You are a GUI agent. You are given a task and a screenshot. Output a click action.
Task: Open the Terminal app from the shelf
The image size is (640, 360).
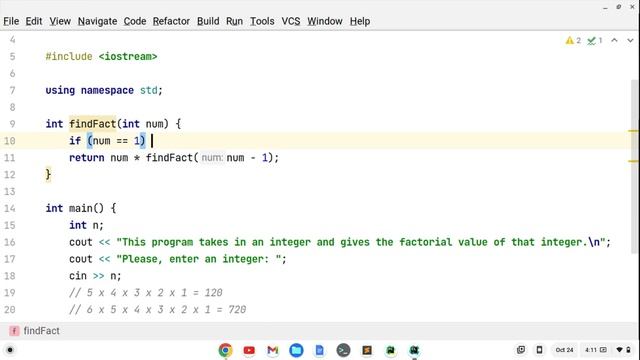point(343,350)
